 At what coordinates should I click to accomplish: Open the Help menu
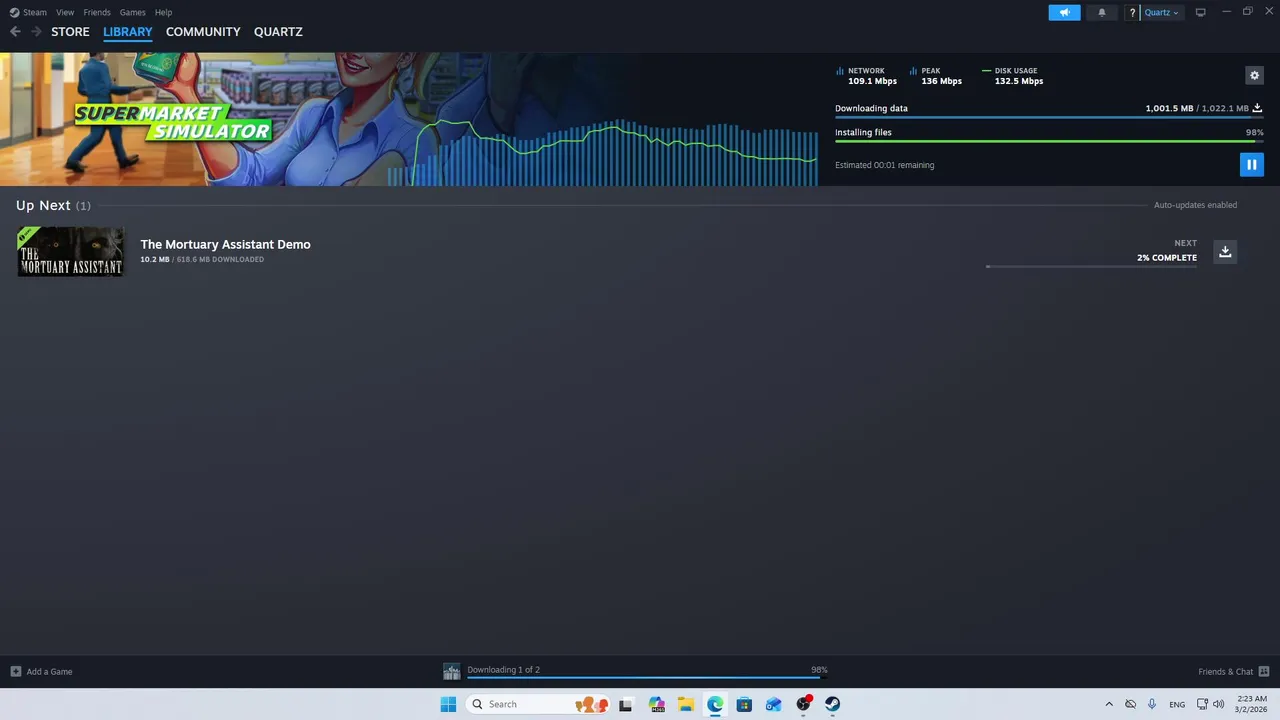(163, 12)
